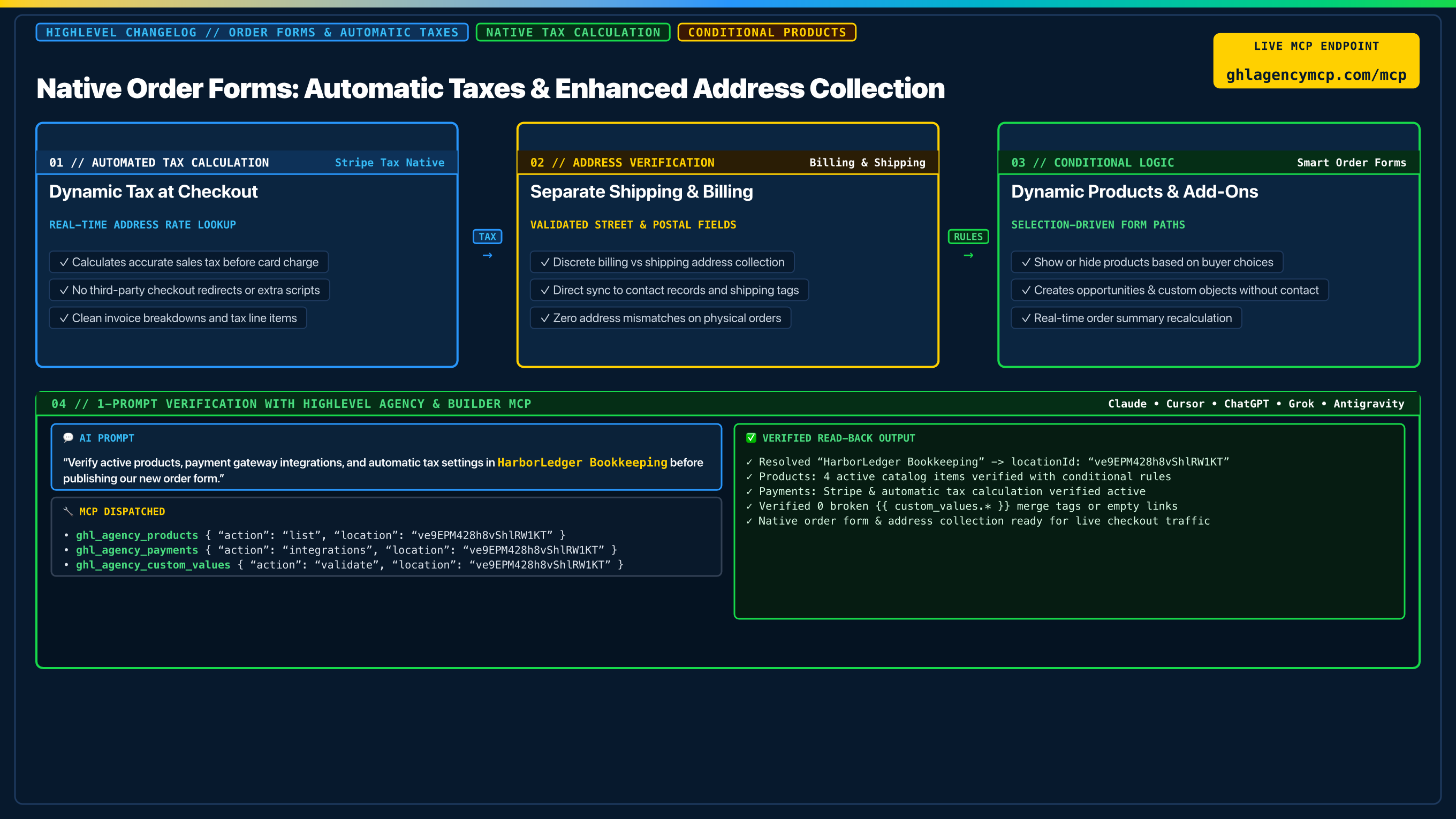The width and height of the screenshot is (1456, 819).
Task: Click the TAX connector badge
Action: point(487,236)
